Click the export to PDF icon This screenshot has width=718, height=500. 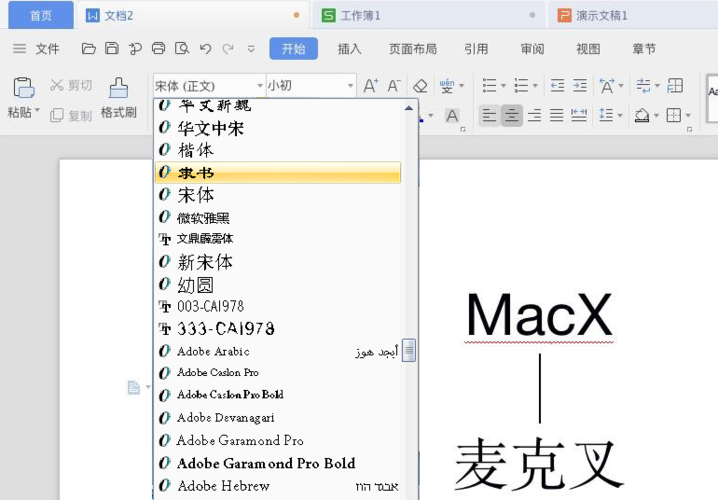click(x=135, y=49)
